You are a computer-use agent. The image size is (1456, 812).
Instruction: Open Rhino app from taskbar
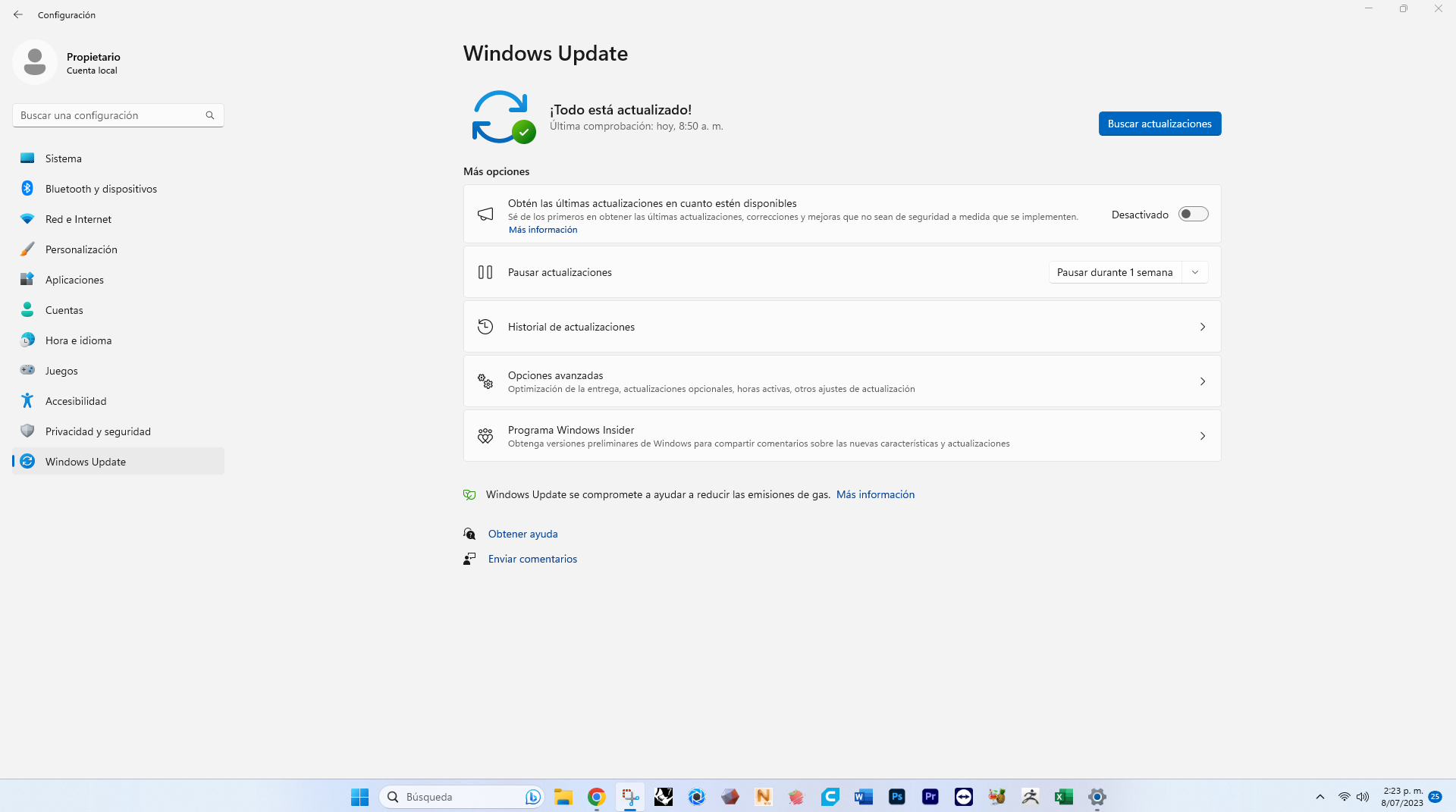(664, 797)
